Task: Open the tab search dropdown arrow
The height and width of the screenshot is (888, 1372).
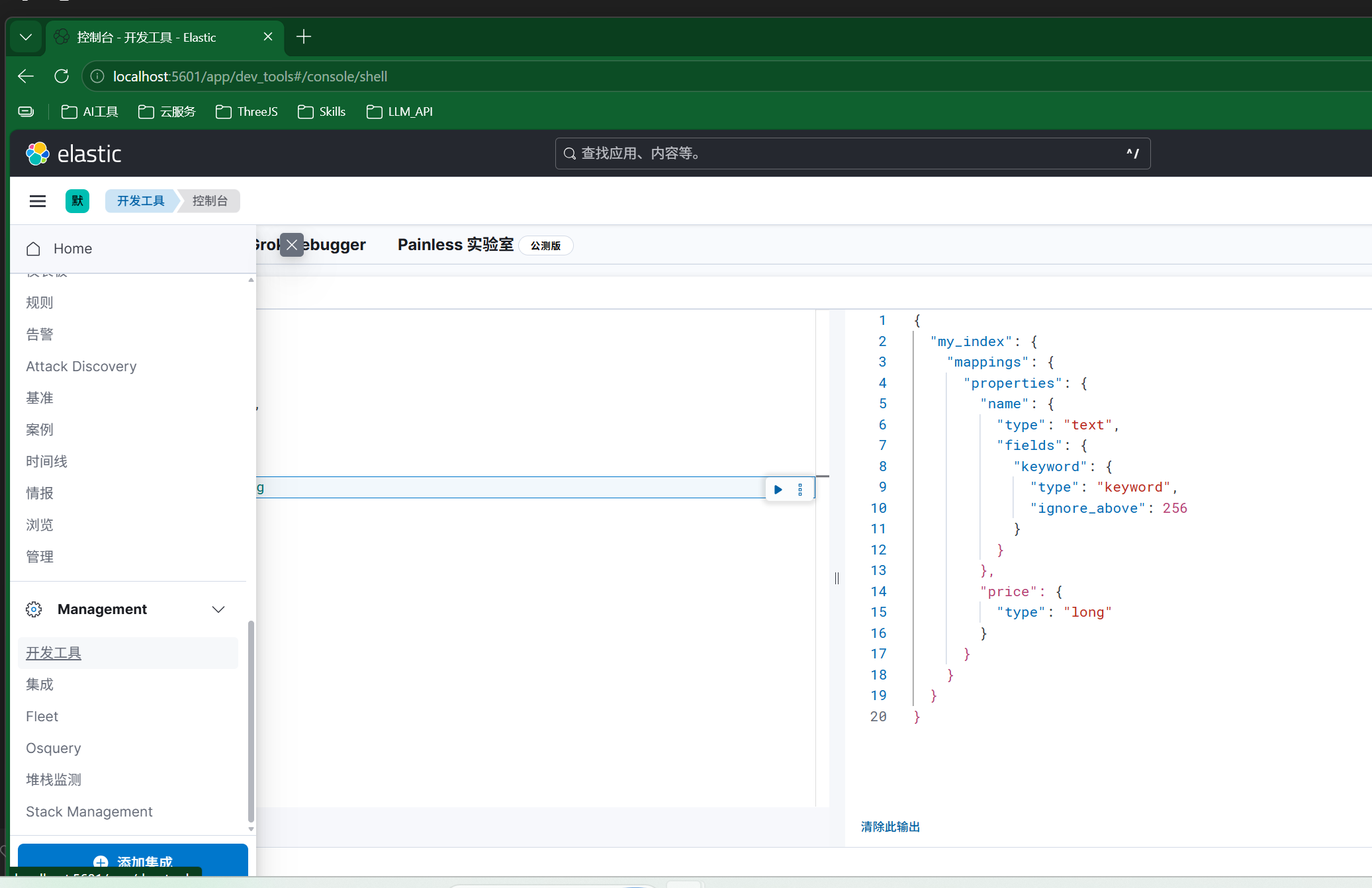Action: pyautogui.click(x=26, y=37)
